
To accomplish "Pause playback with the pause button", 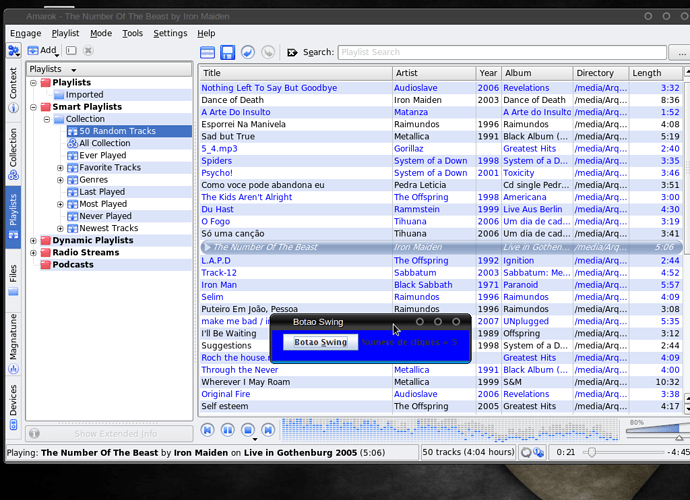I will tap(228, 430).
